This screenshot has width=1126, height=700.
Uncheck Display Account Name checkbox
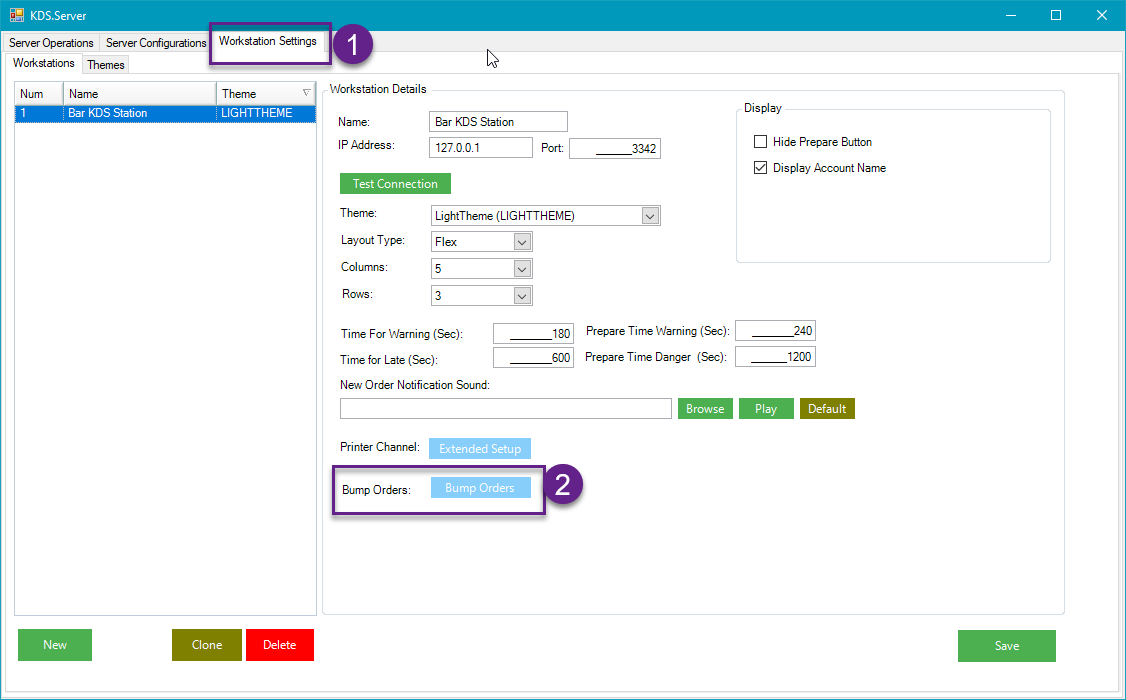point(761,168)
